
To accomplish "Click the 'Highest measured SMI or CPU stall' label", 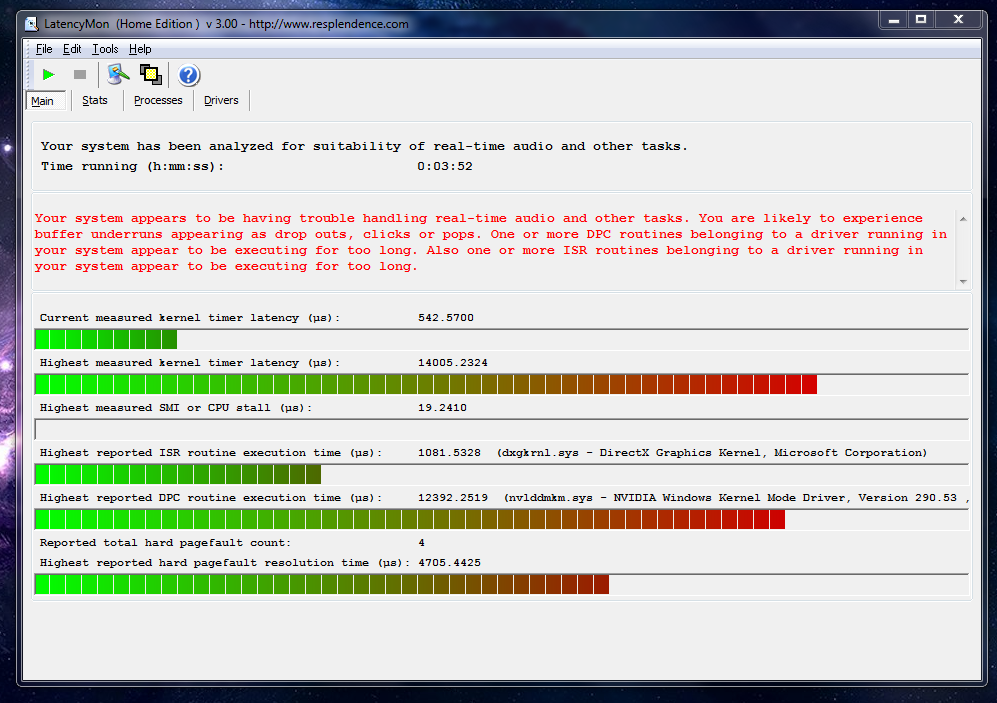I will point(176,408).
